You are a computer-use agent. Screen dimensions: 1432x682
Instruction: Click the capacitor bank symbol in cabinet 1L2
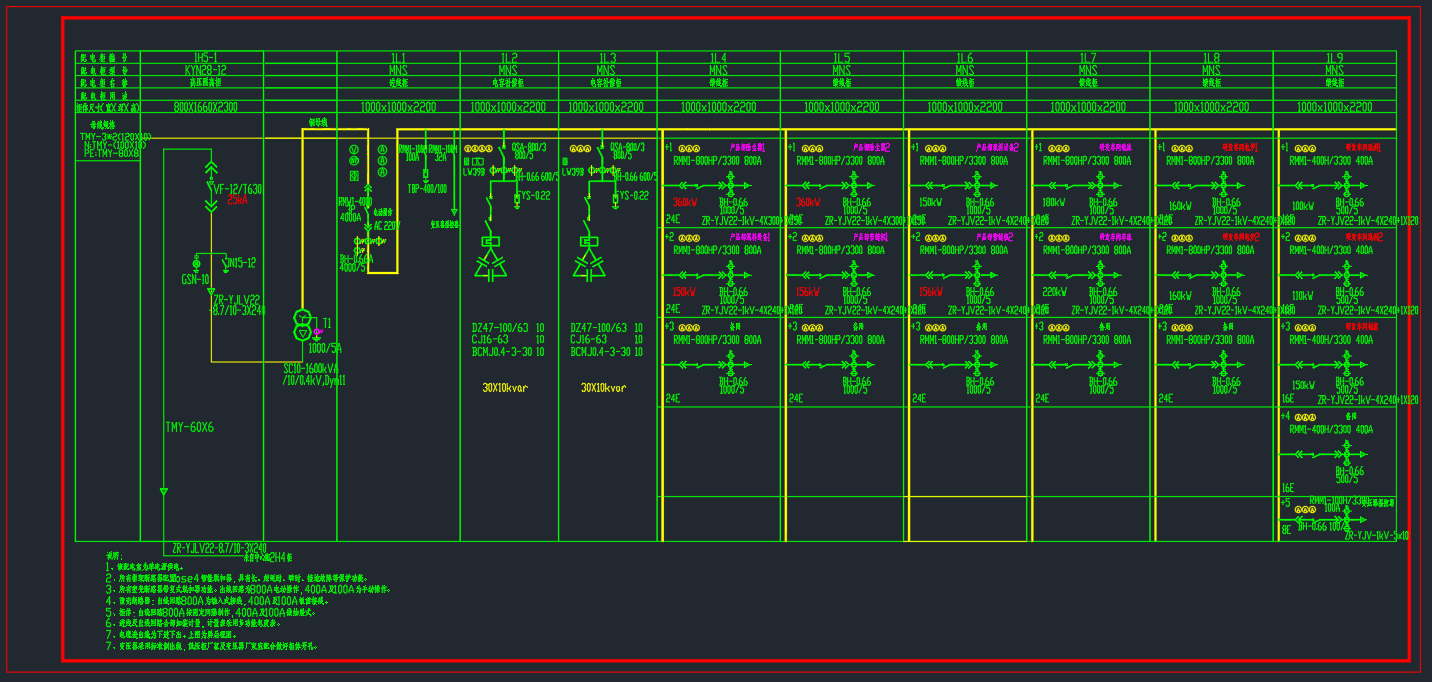click(x=490, y=263)
